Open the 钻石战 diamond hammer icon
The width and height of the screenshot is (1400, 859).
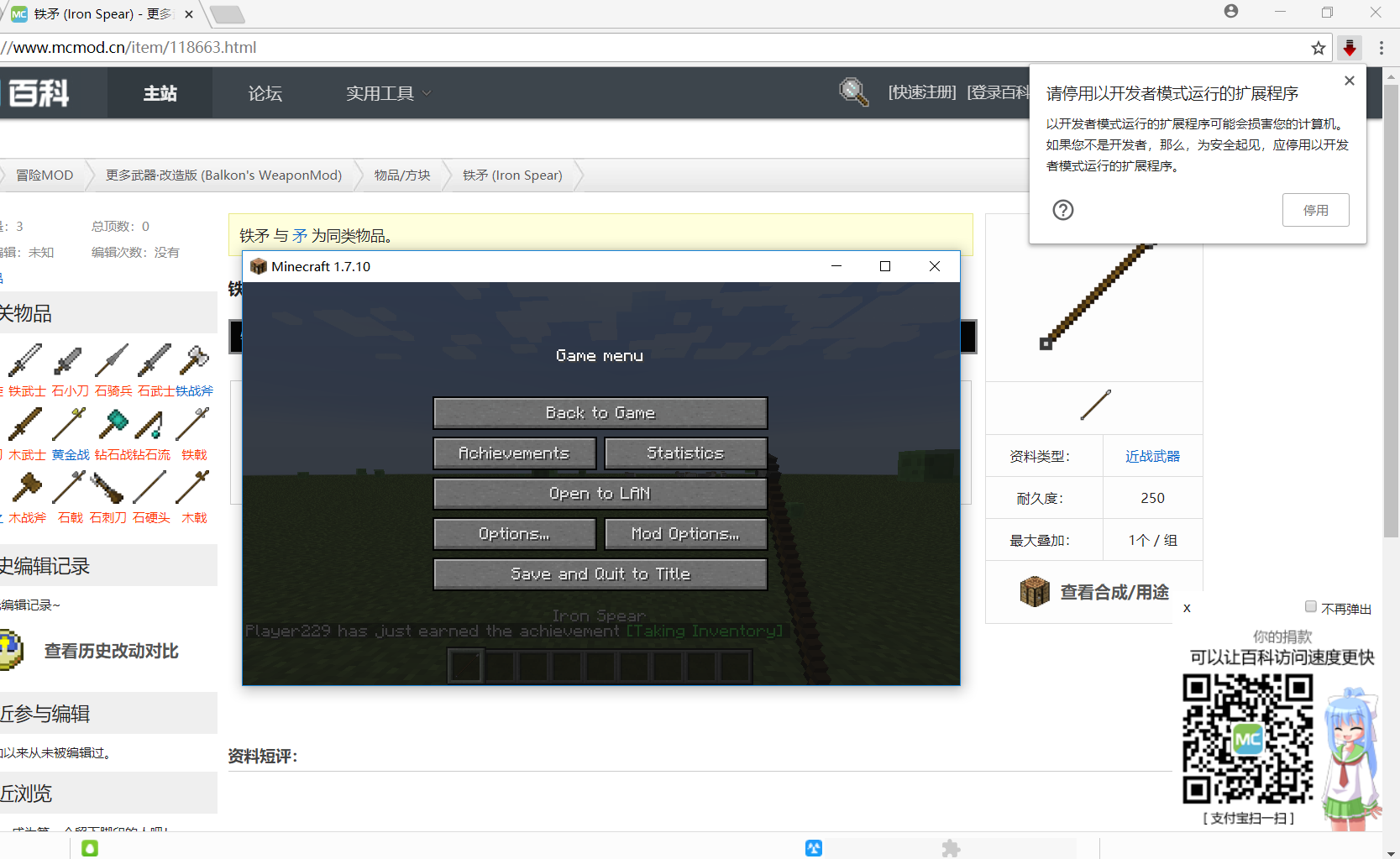click(x=112, y=424)
